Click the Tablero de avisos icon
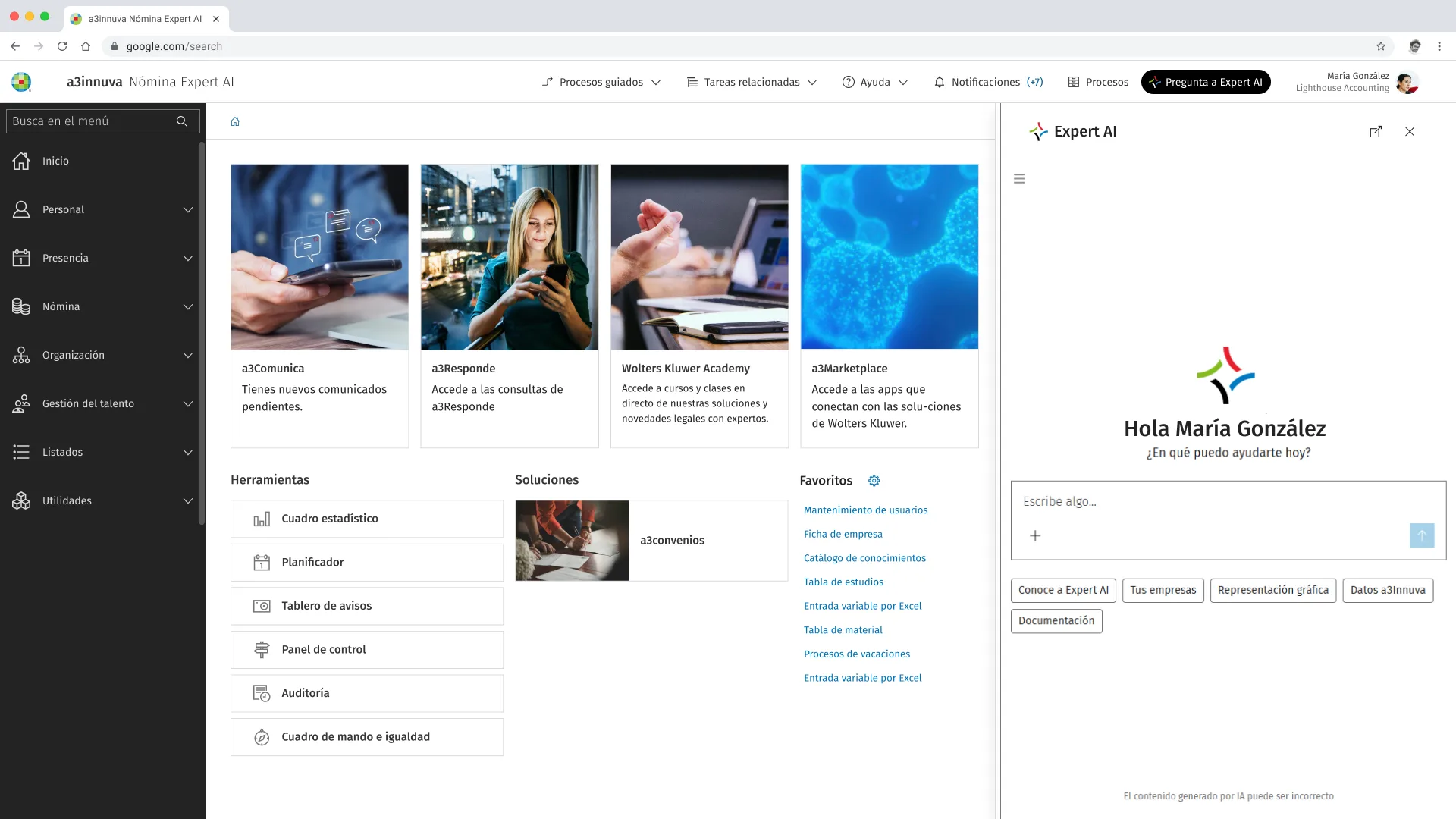The image size is (1456, 819). pyautogui.click(x=262, y=606)
